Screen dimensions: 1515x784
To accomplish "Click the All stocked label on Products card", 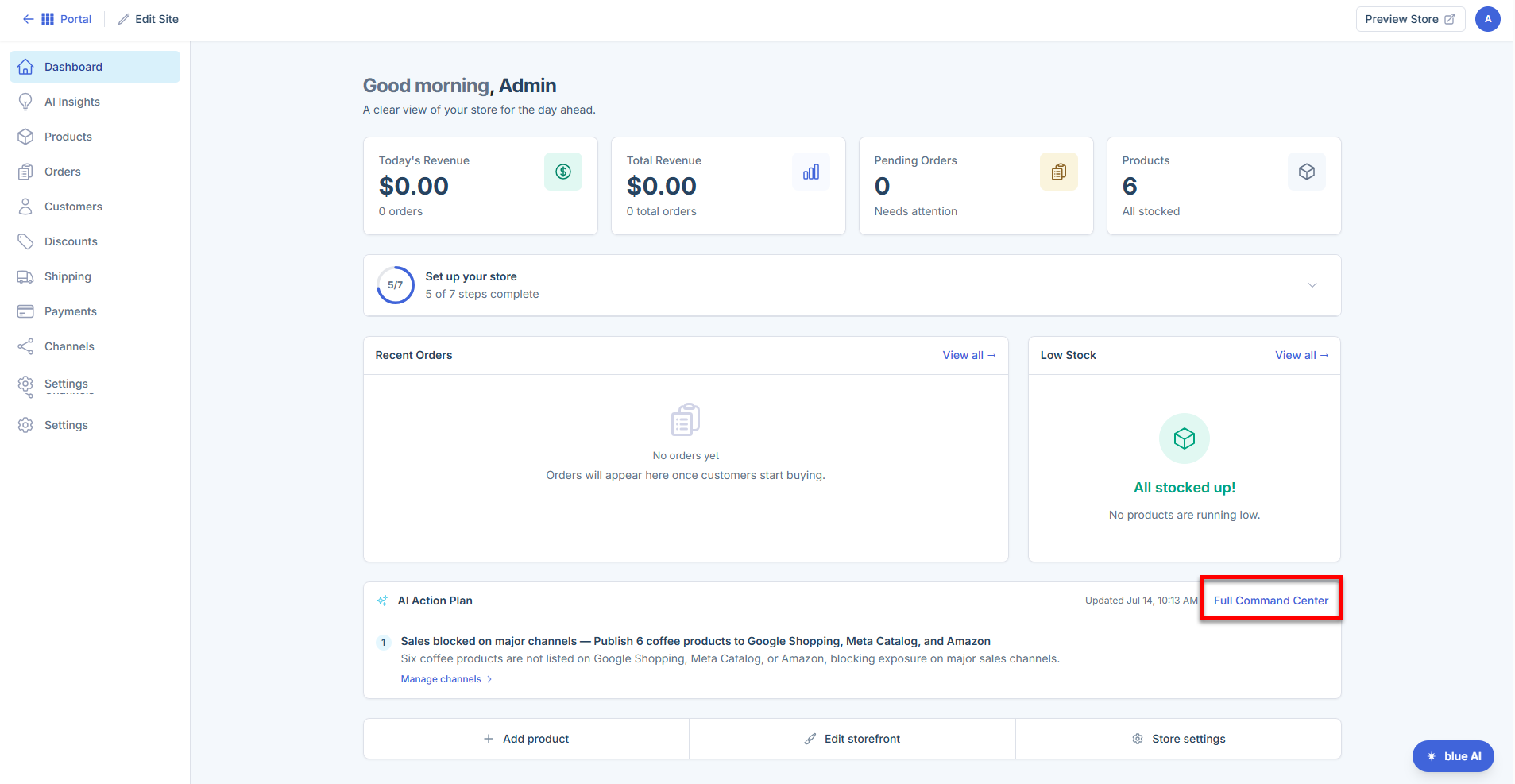I will coord(1151,211).
